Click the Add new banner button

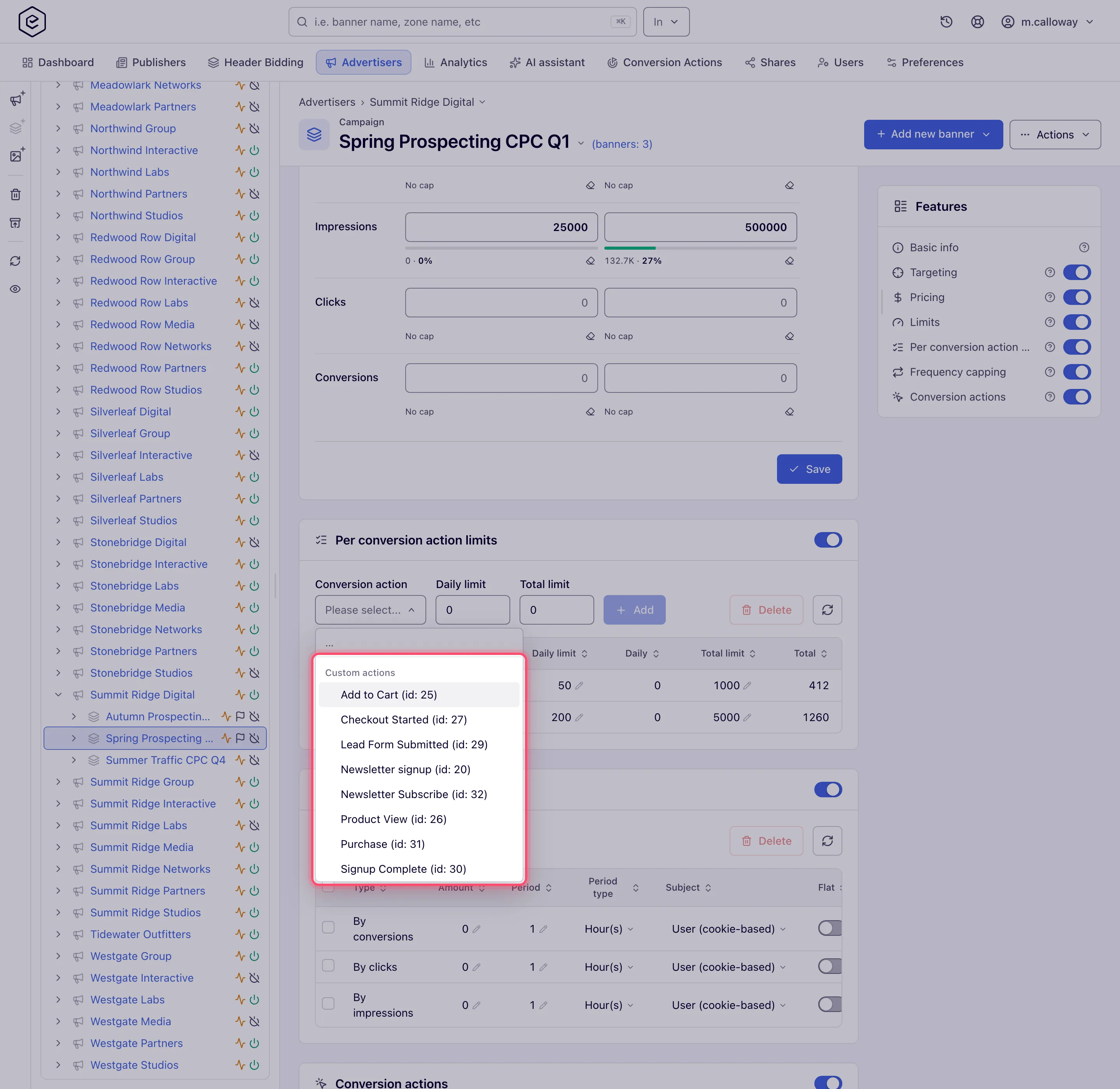click(933, 135)
